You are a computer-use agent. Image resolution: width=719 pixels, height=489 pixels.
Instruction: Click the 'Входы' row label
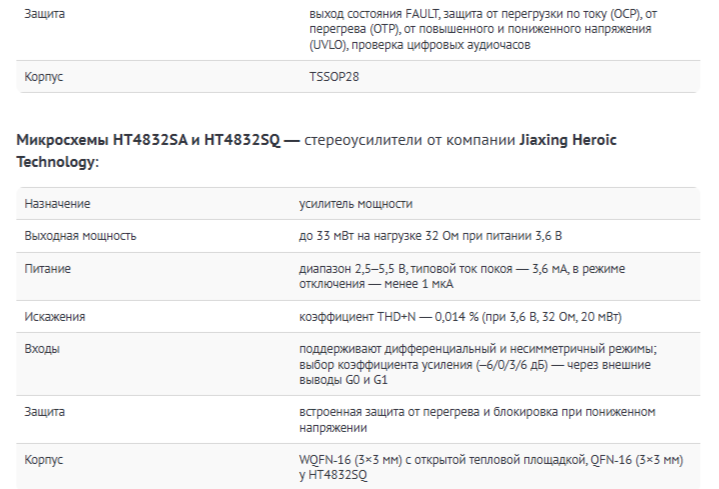[x=42, y=349]
